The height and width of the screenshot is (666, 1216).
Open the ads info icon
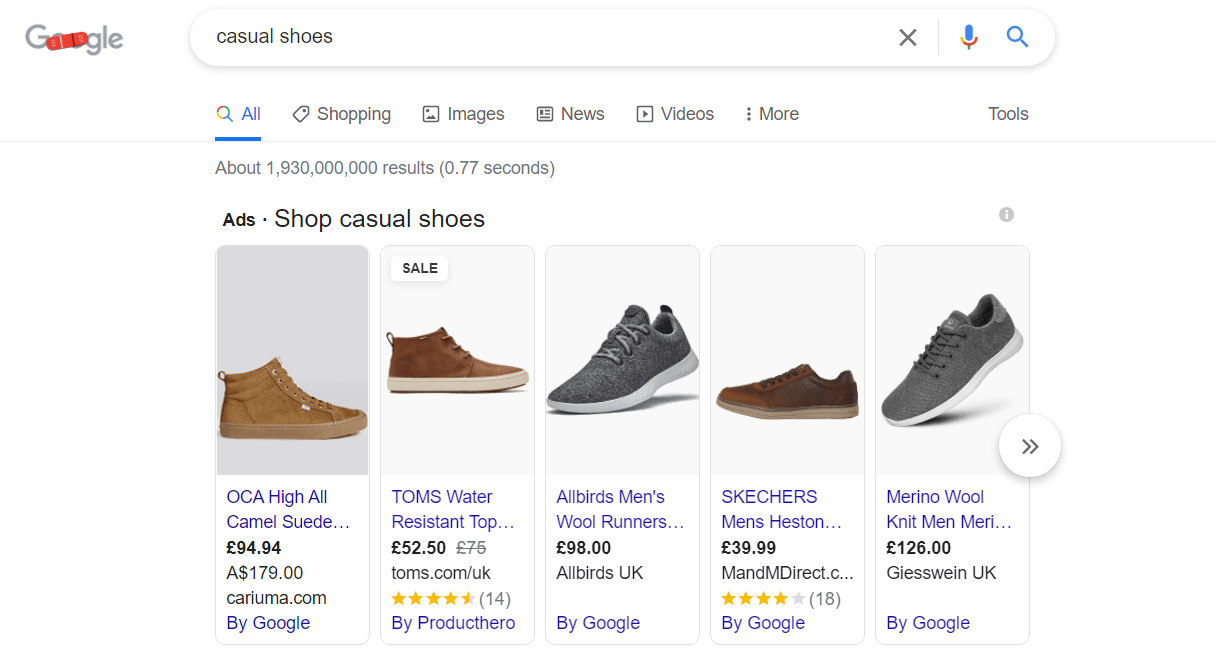[1006, 215]
